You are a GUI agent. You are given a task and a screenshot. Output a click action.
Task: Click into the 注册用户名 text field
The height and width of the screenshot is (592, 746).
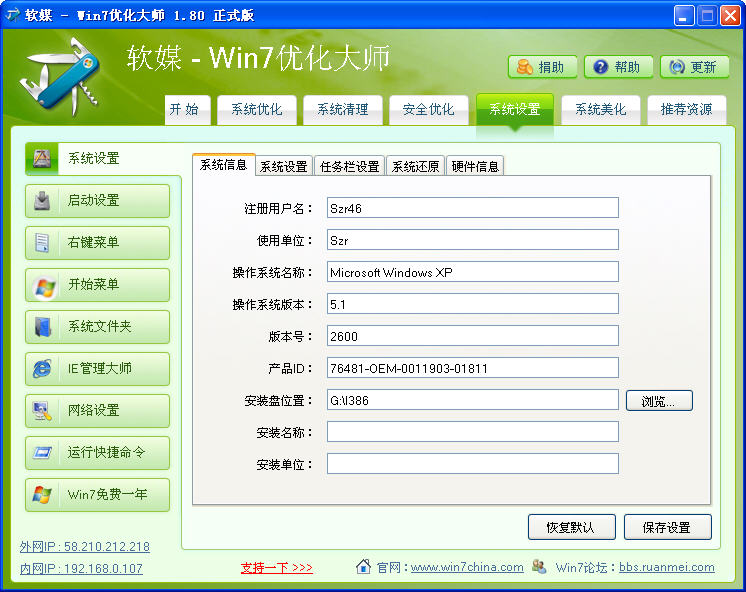click(472, 208)
